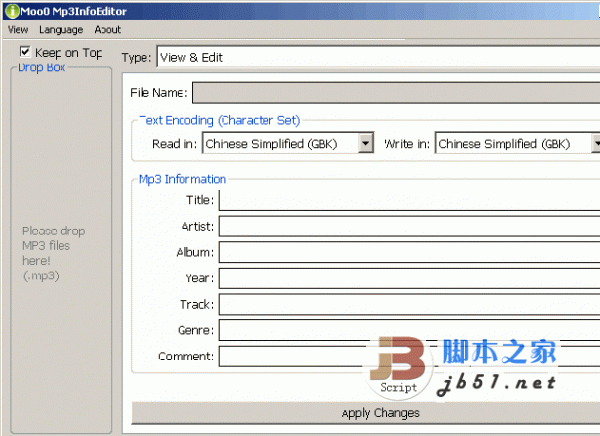Screen dimensions: 600x436
Task: Click the Mp3 Information group label
Action: [x=182, y=179]
